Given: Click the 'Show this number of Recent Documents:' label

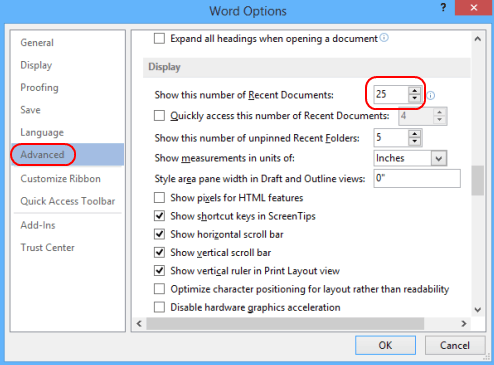Looking at the screenshot, I should pyautogui.click(x=244, y=95).
